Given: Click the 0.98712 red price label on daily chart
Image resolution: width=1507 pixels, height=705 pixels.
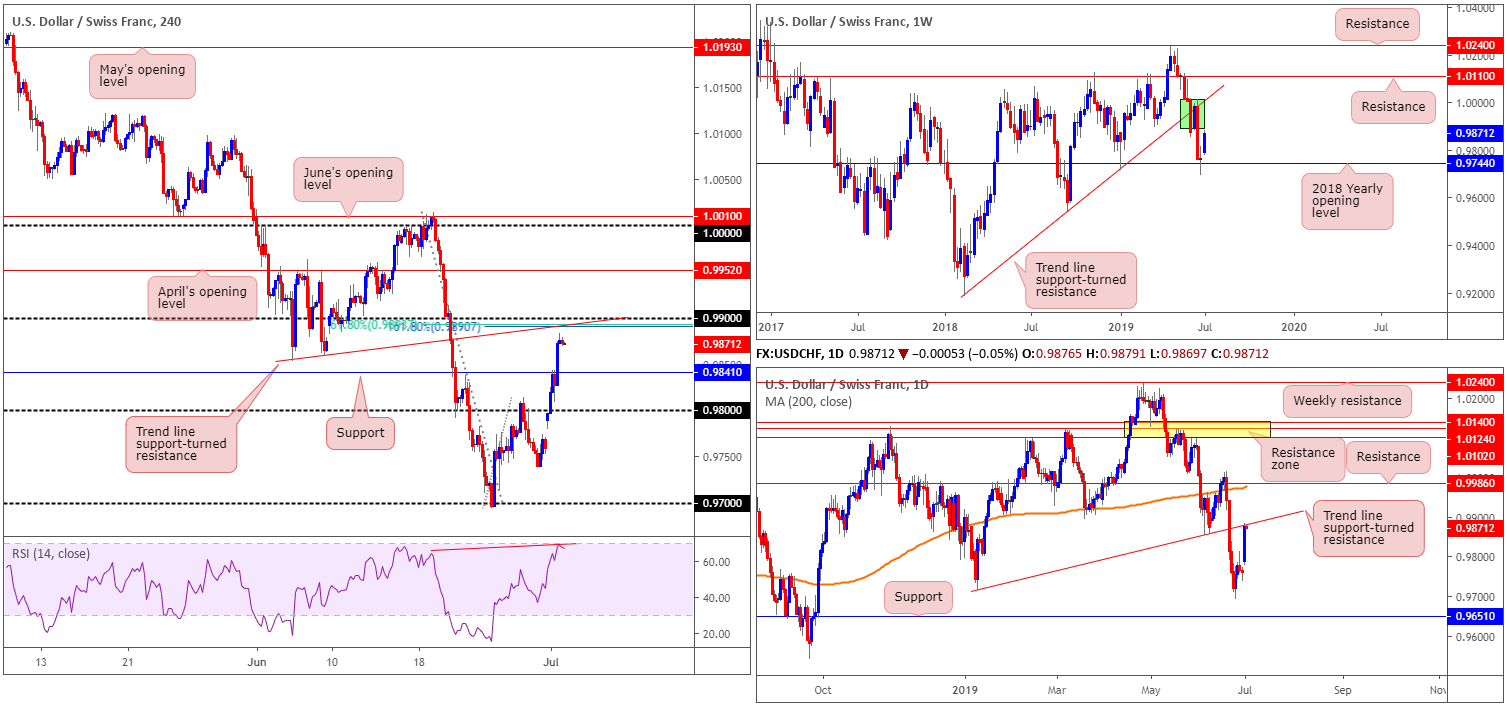Looking at the screenshot, I should [1474, 527].
